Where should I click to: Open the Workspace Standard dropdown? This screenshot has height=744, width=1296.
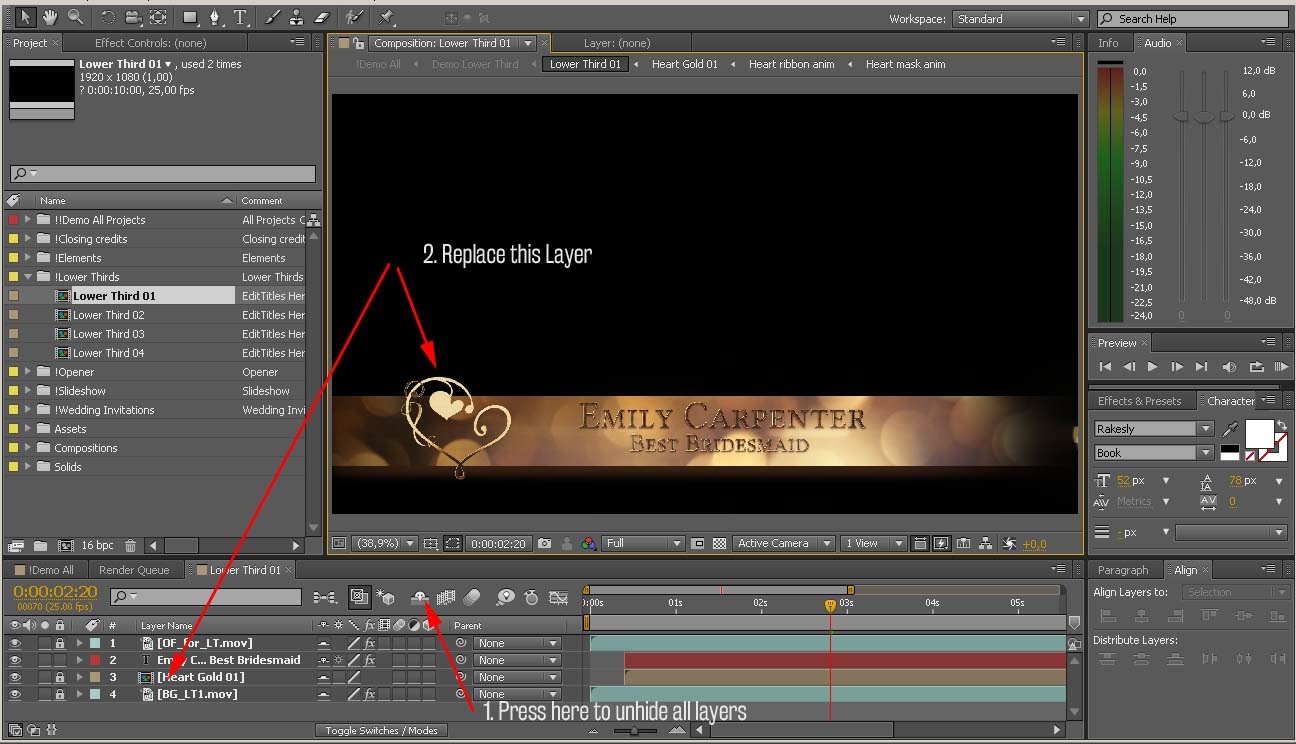pos(1020,19)
